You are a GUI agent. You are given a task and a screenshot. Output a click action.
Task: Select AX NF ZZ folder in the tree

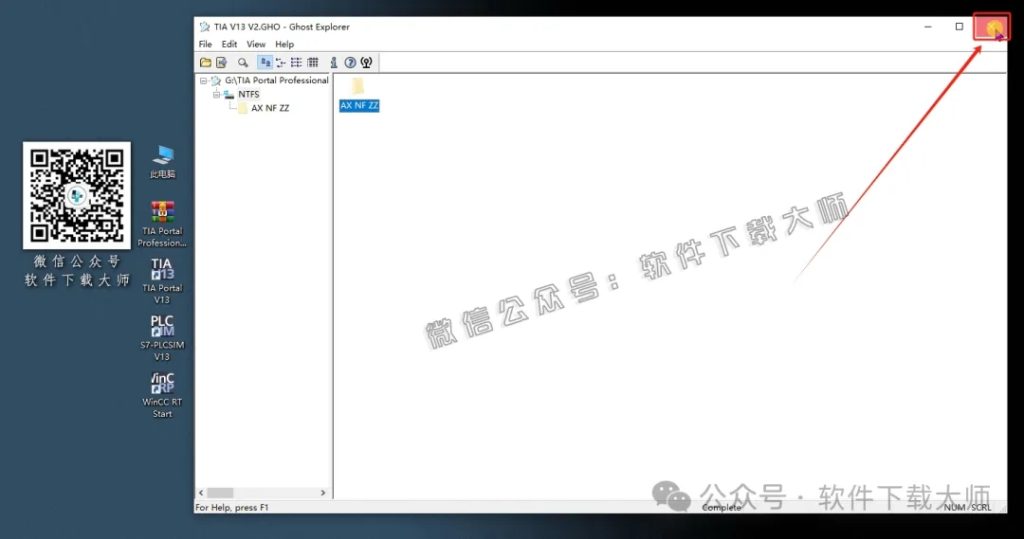point(270,108)
